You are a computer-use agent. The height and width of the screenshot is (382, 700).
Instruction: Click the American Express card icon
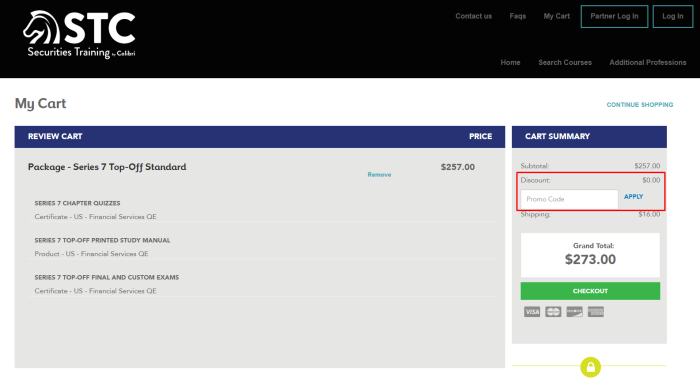tap(596, 311)
